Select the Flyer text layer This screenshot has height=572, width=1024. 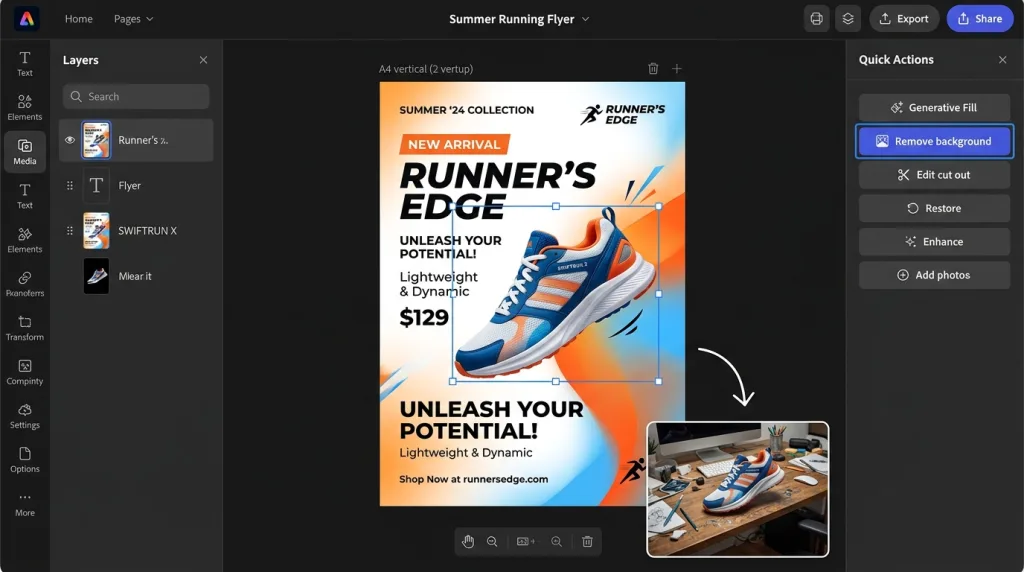point(136,185)
